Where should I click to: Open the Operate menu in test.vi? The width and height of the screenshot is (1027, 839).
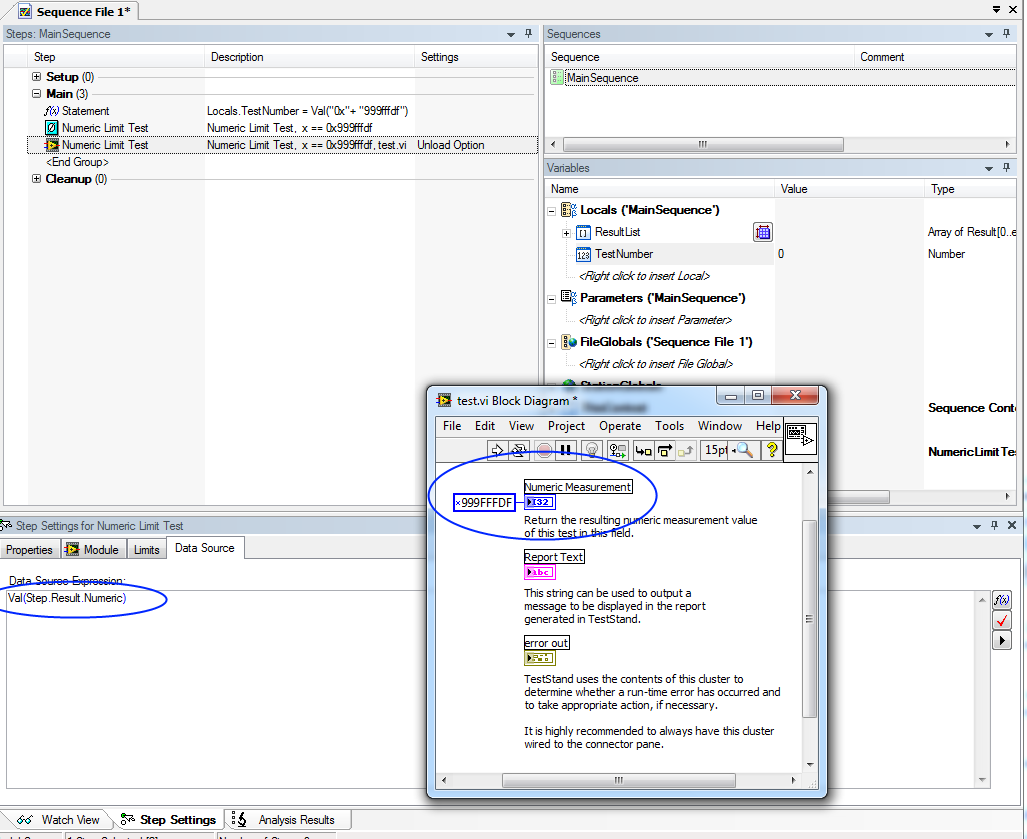619,426
